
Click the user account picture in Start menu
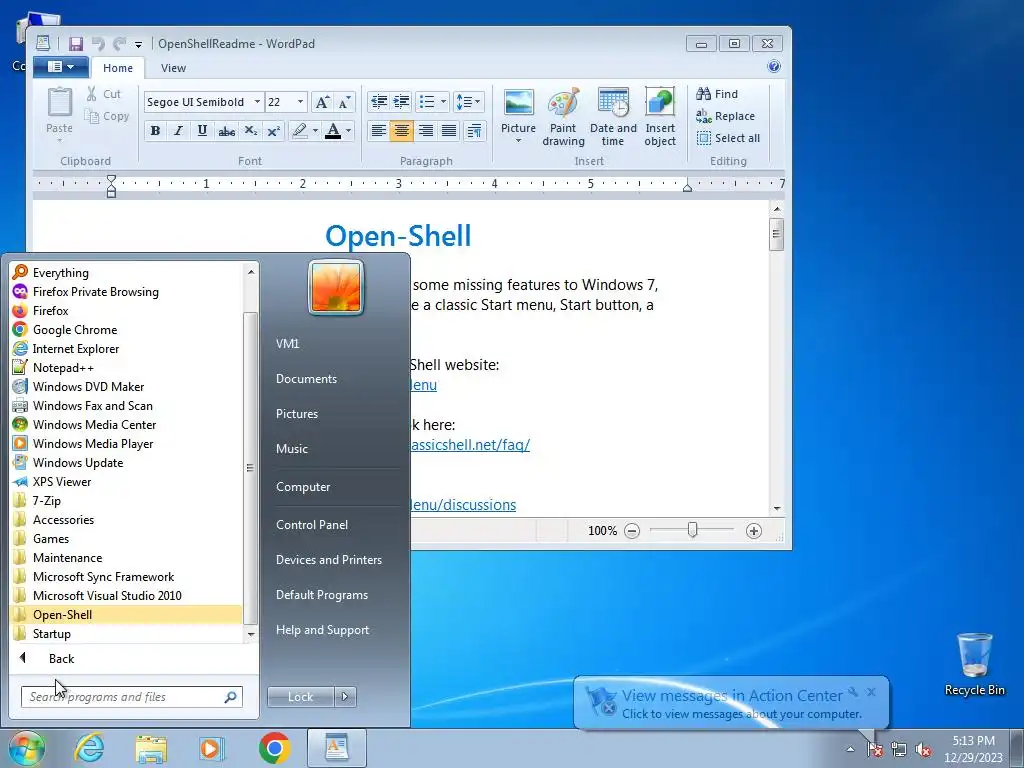tap(336, 288)
